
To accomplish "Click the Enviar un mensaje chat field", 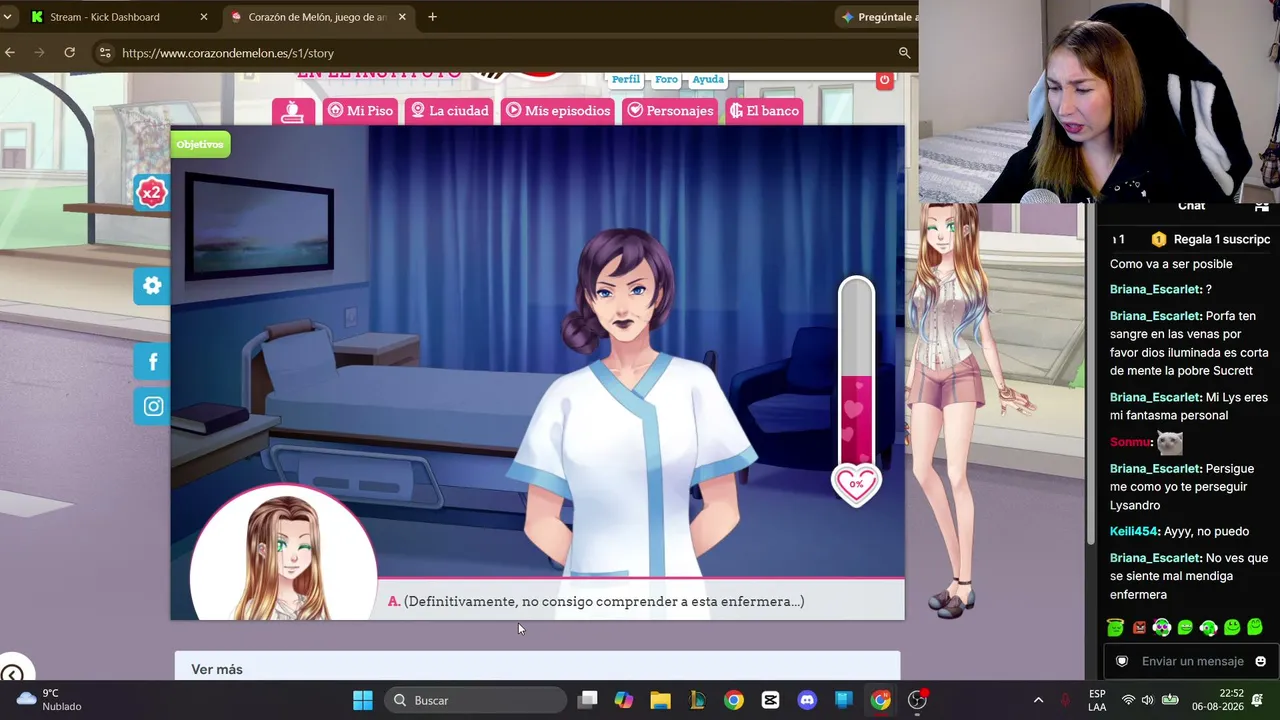I will (1192, 661).
